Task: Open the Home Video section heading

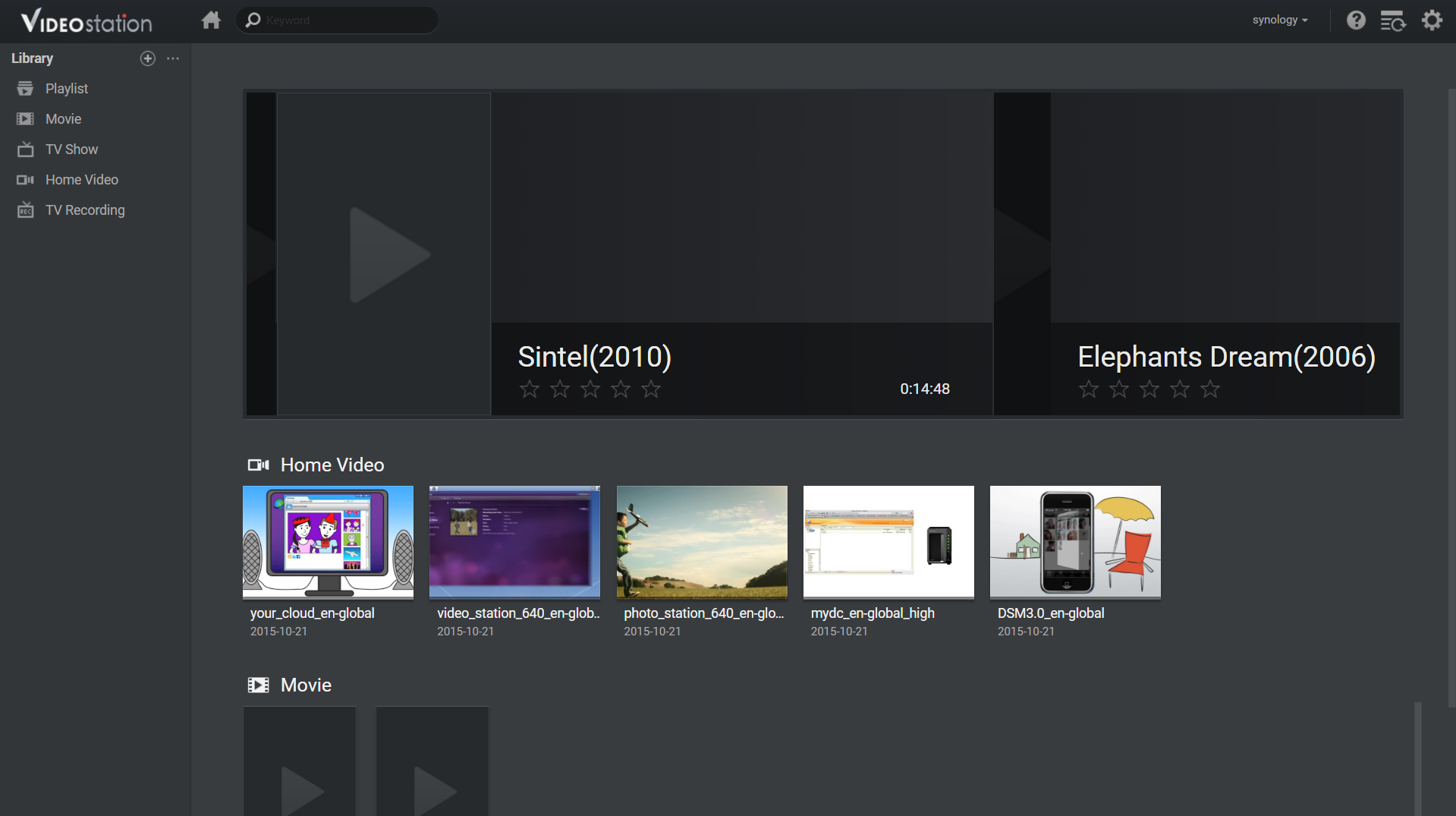Action: coord(332,465)
